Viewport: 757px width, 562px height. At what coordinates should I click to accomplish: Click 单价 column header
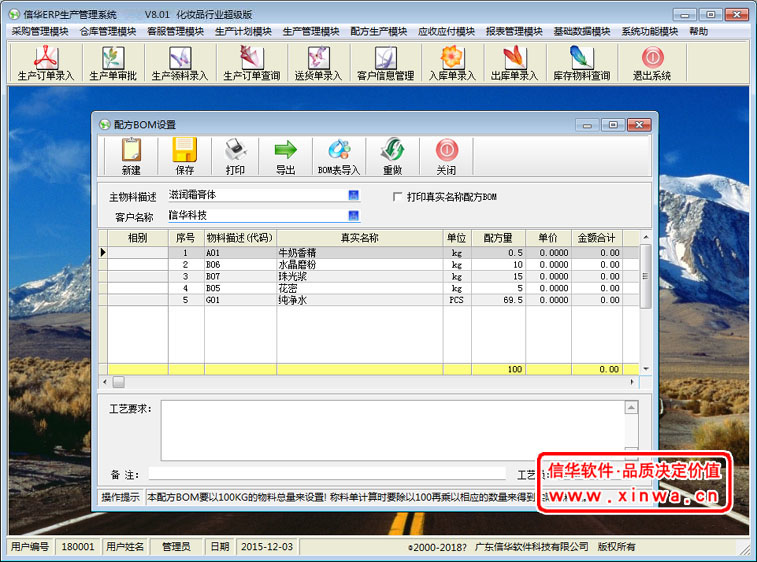548,238
